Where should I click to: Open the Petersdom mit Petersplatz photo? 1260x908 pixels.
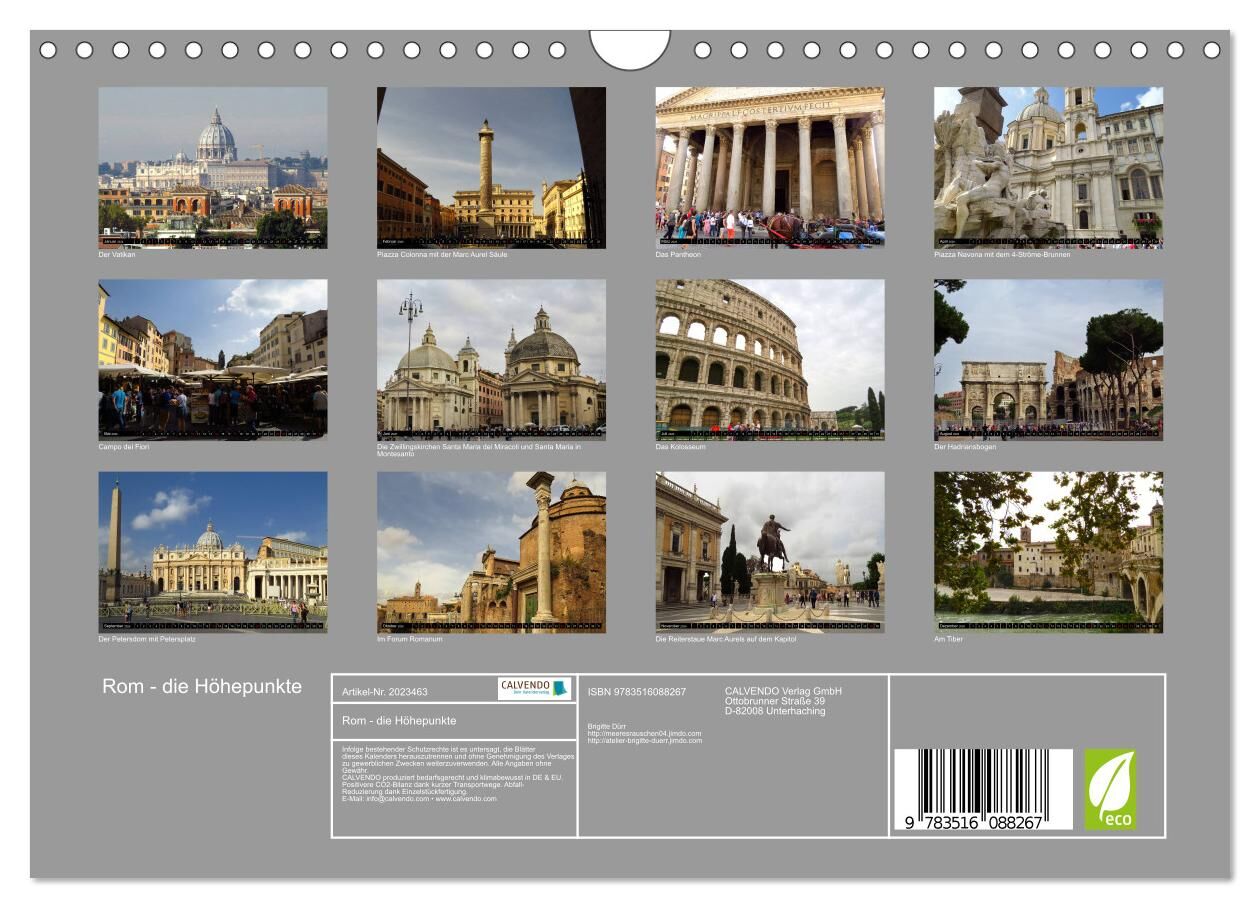(212, 551)
